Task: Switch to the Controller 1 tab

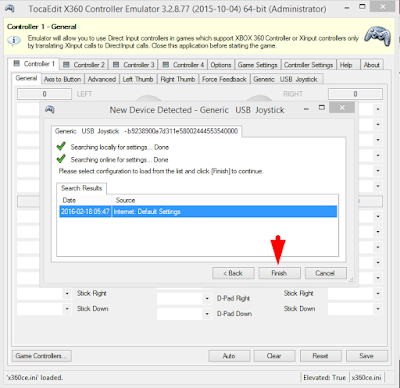Action: [x=34, y=64]
